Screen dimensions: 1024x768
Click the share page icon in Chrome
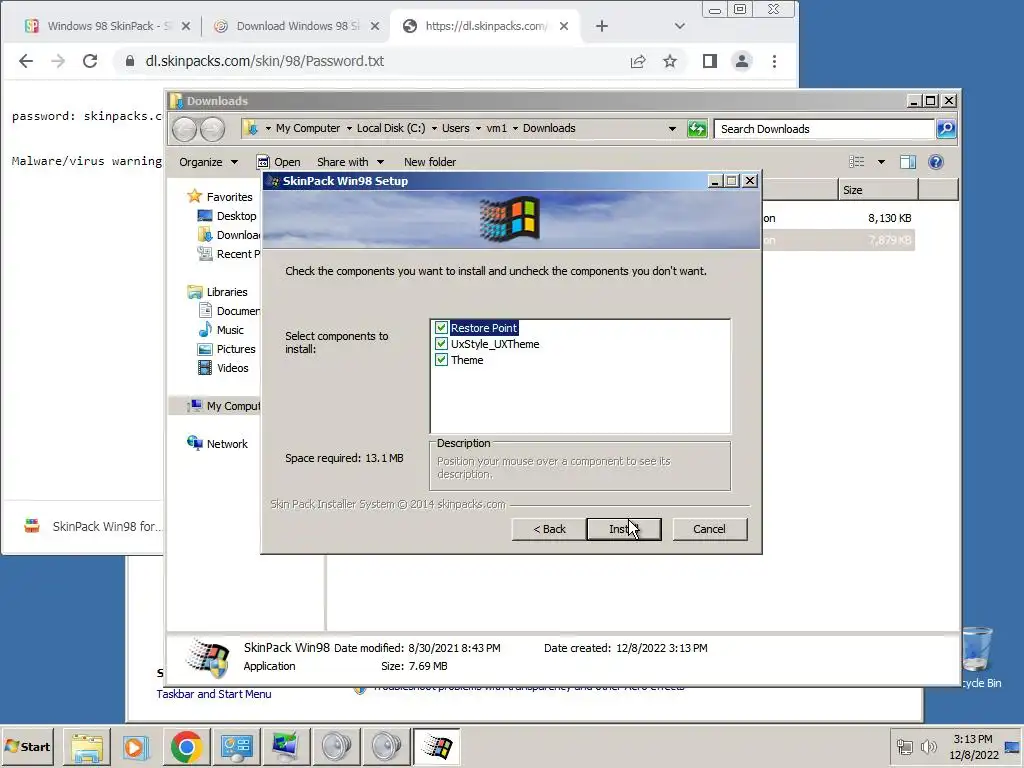pyautogui.click(x=638, y=61)
